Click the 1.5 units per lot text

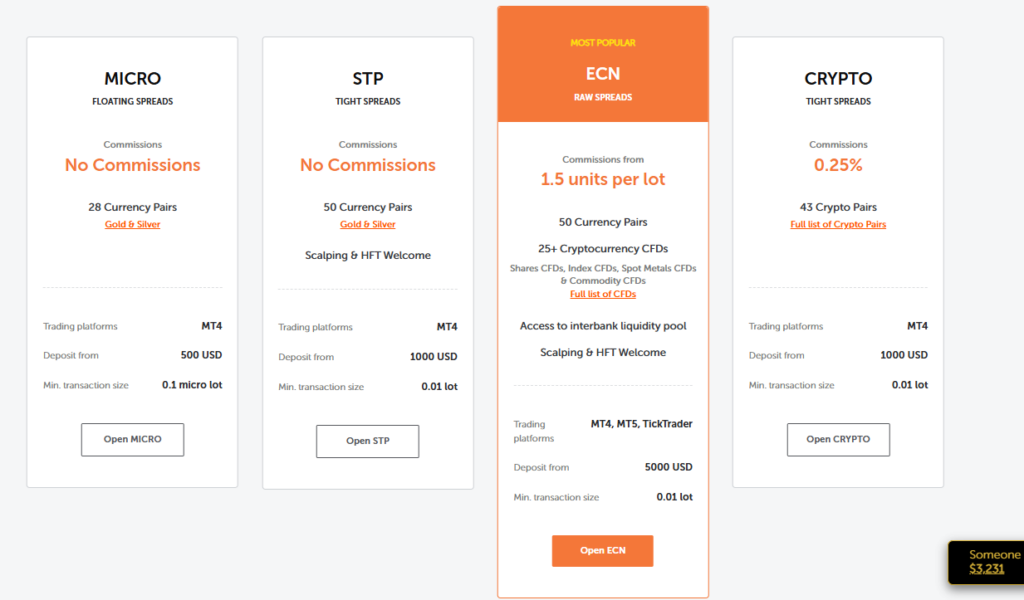point(602,180)
